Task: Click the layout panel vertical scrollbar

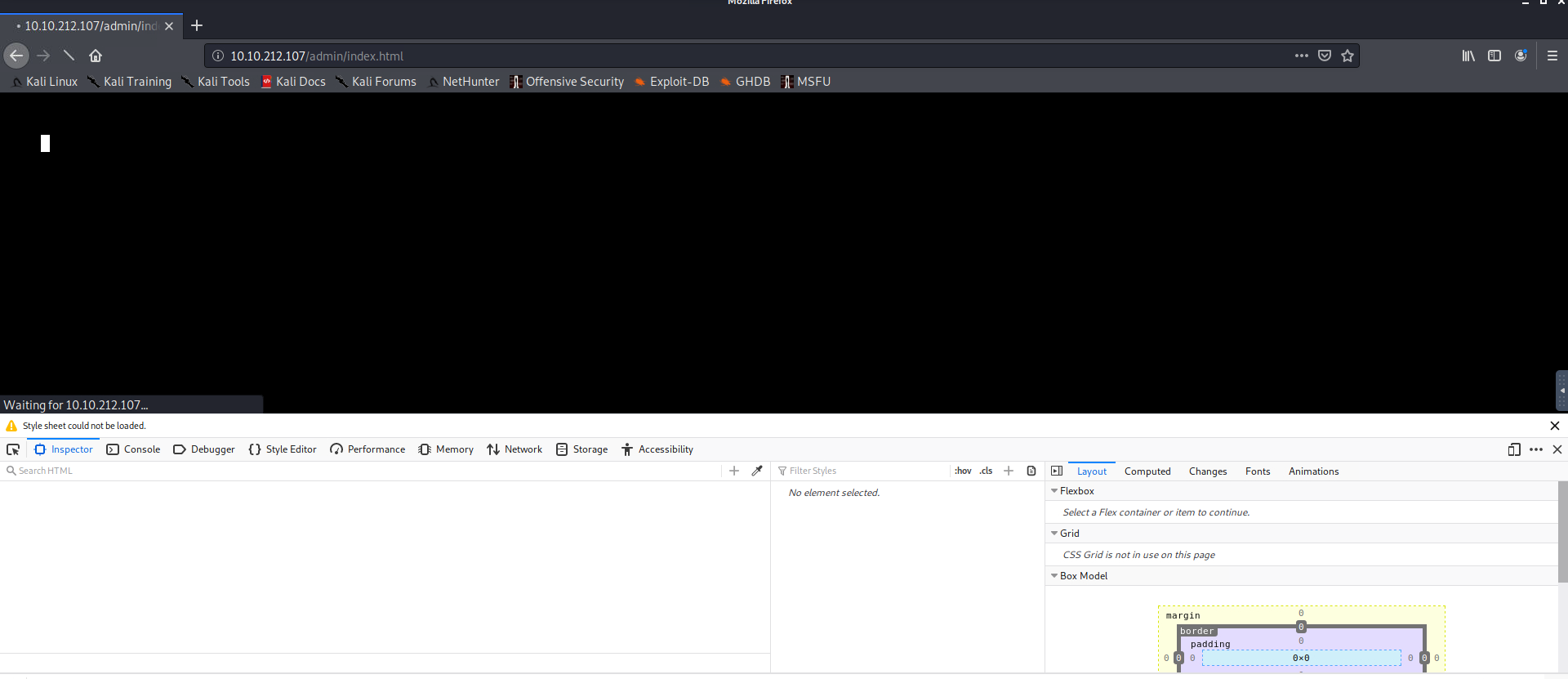Action: click(x=1563, y=531)
